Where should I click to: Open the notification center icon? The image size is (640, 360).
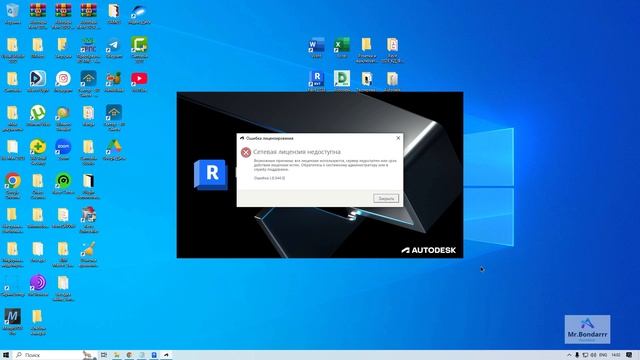click(629, 355)
